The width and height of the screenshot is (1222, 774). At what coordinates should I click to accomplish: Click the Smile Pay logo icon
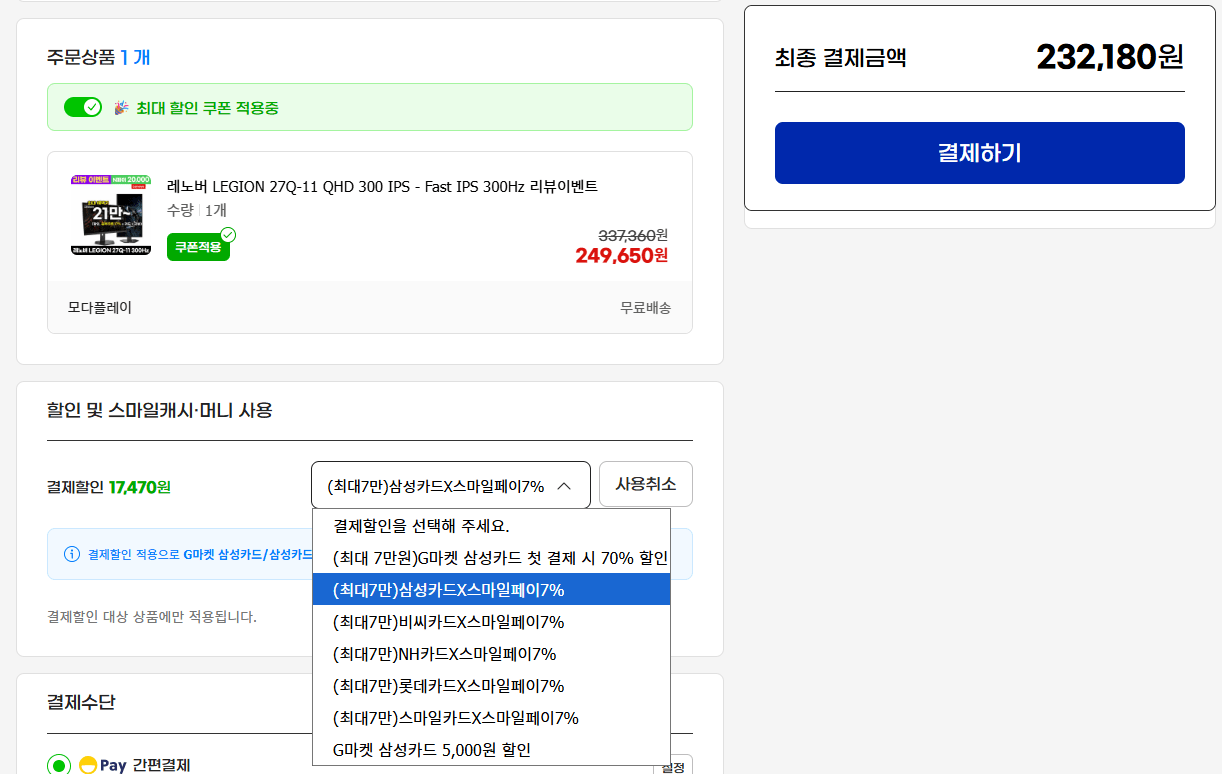[x=88, y=765]
